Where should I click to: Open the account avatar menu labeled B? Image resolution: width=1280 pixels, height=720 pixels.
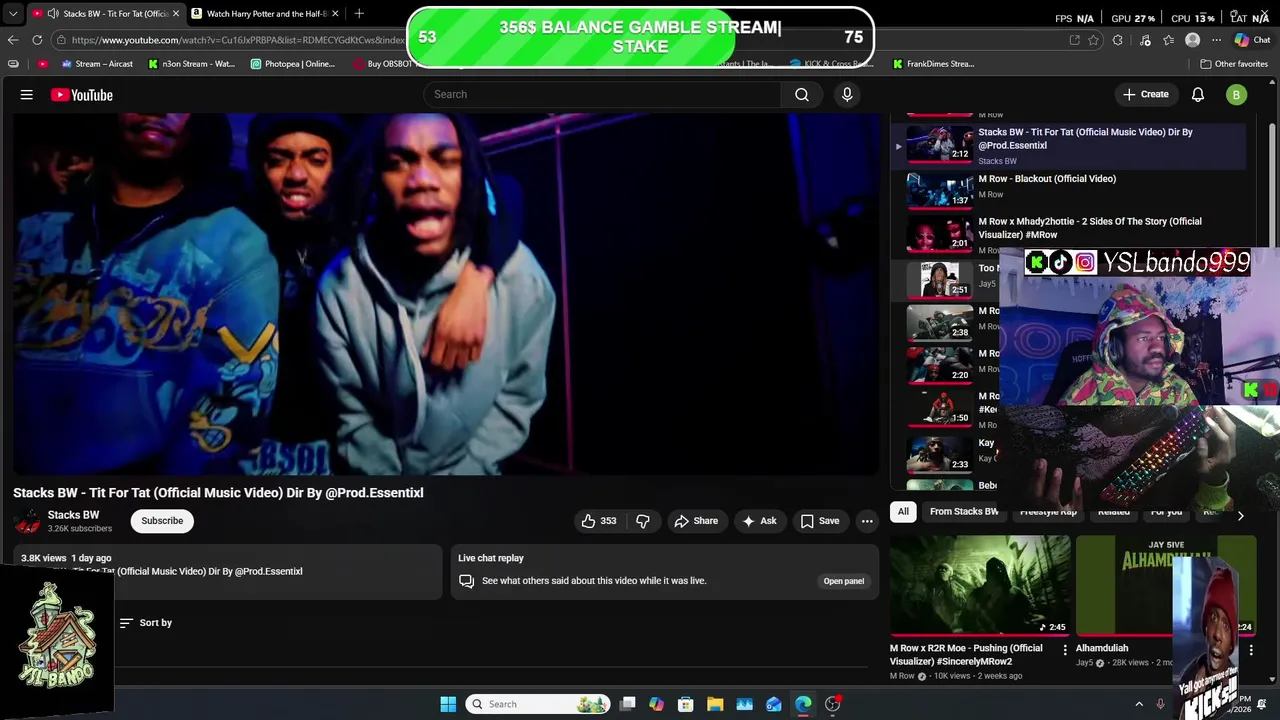pos(1237,95)
